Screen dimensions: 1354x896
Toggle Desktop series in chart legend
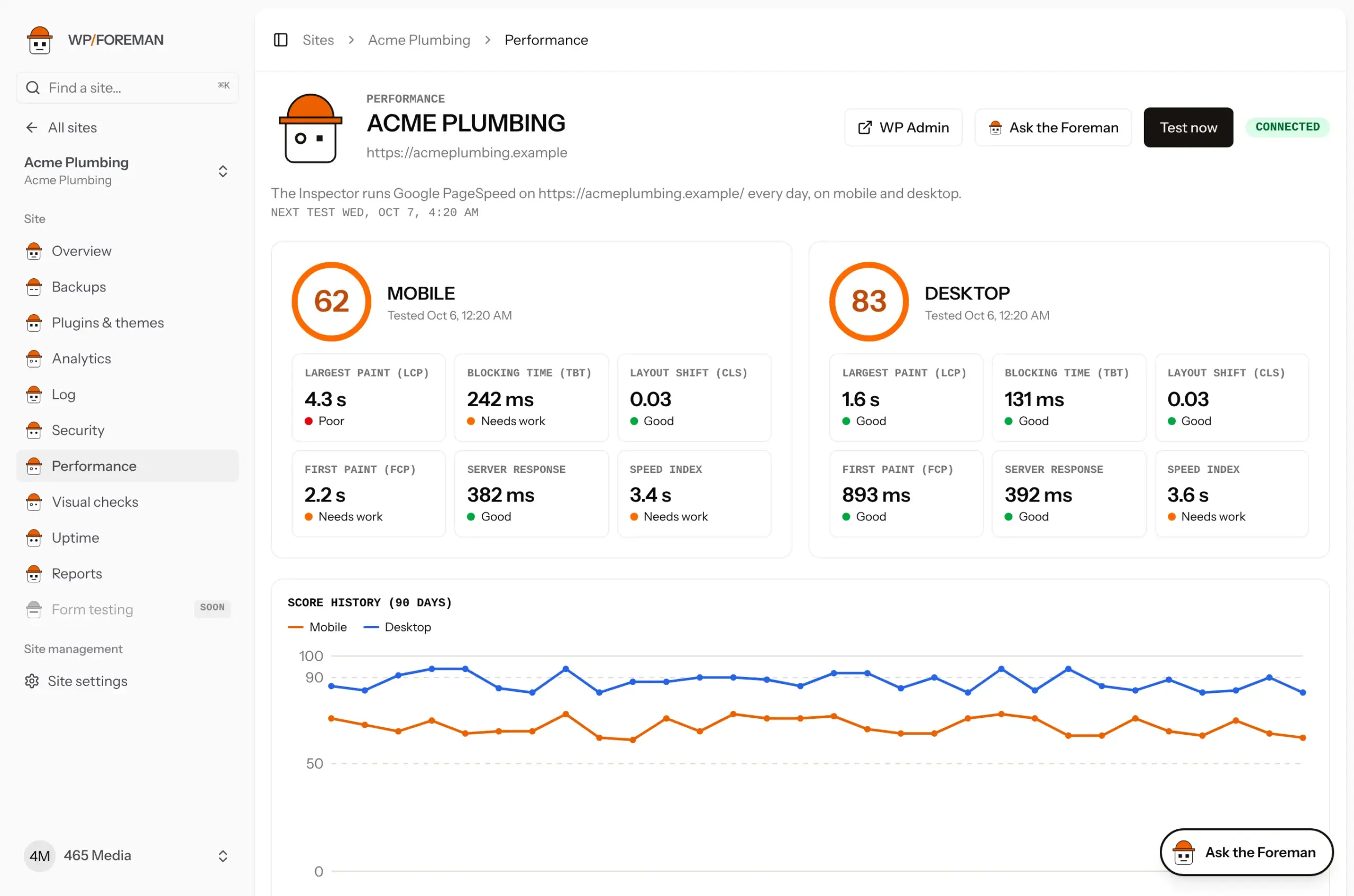[x=397, y=627]
